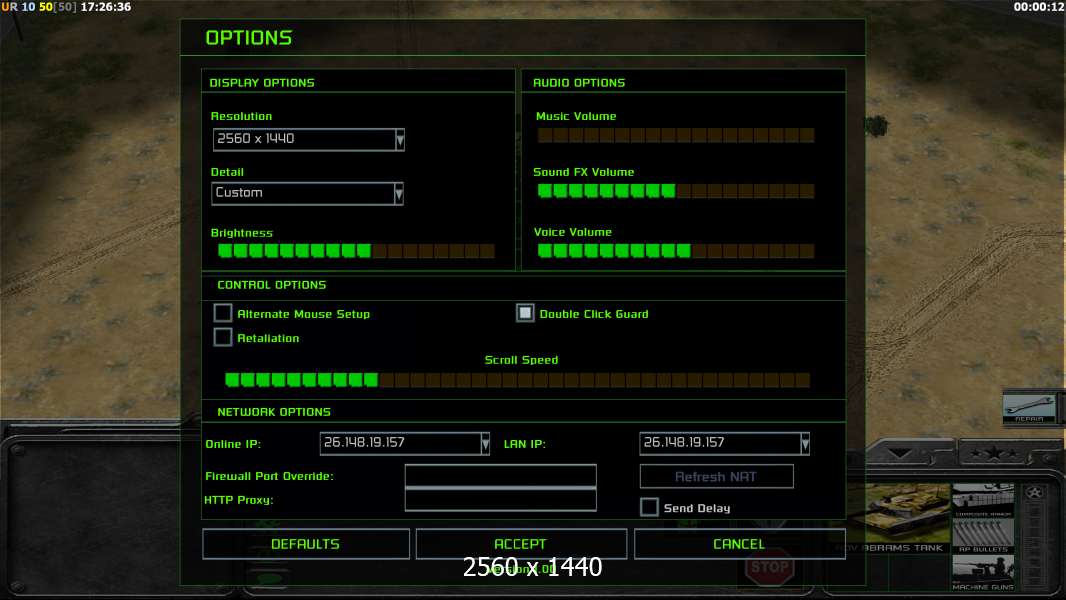
Task: Enable the Send Delay checkbox
Action: [649, 507]
